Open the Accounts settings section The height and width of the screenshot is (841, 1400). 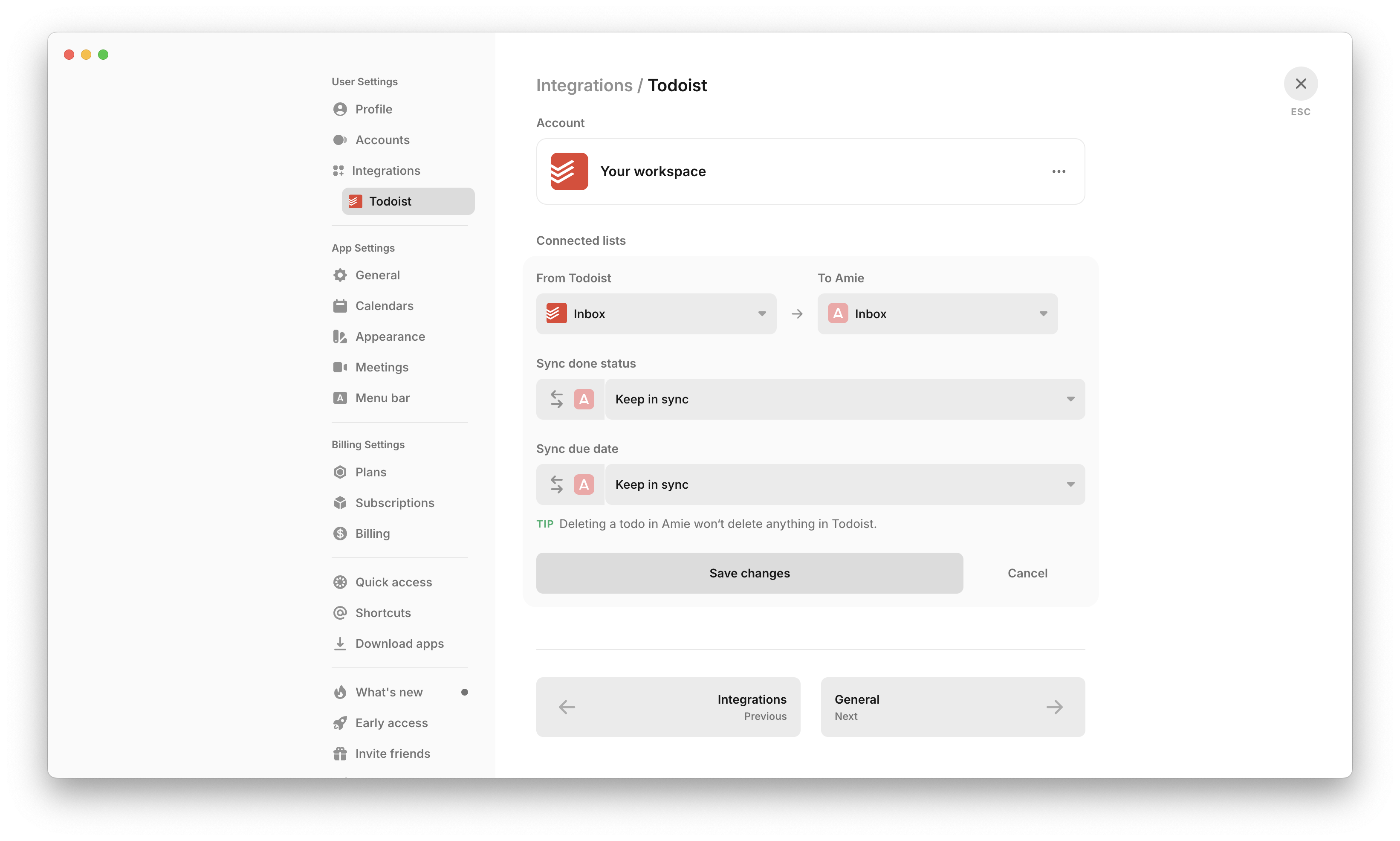(382, 140)
